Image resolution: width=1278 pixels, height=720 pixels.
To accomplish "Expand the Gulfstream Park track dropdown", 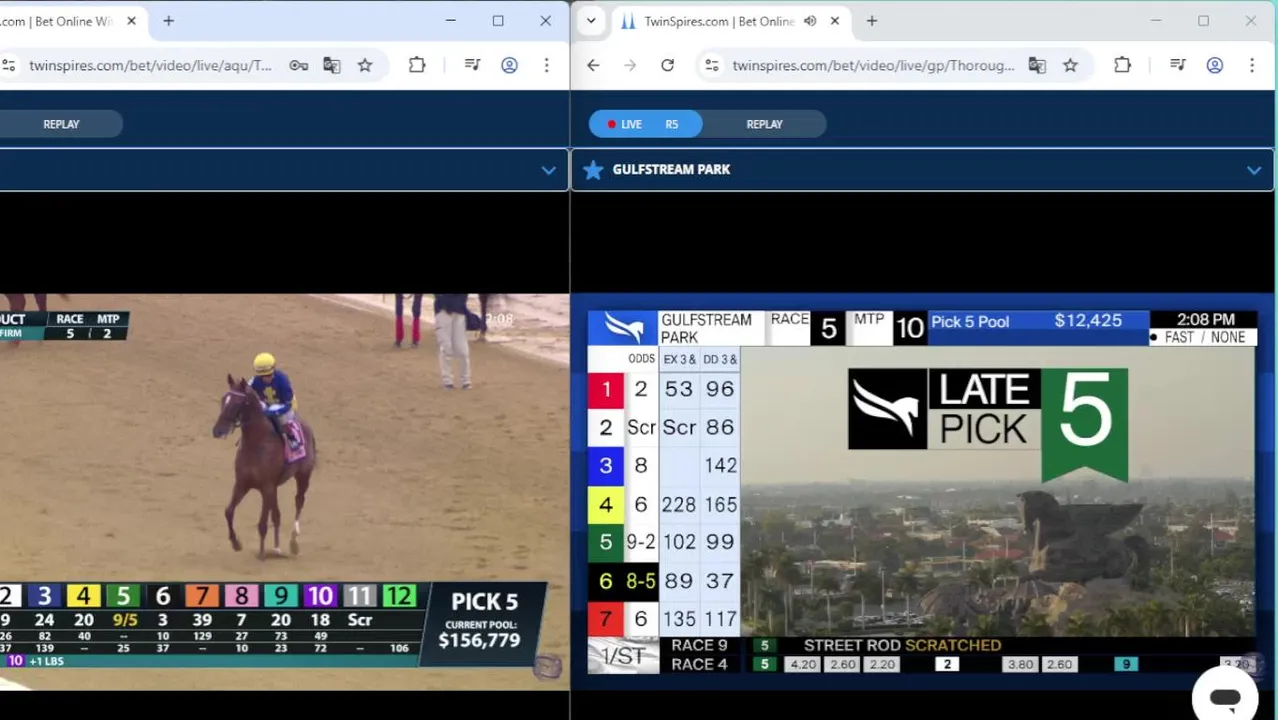I will point(1254,170).
